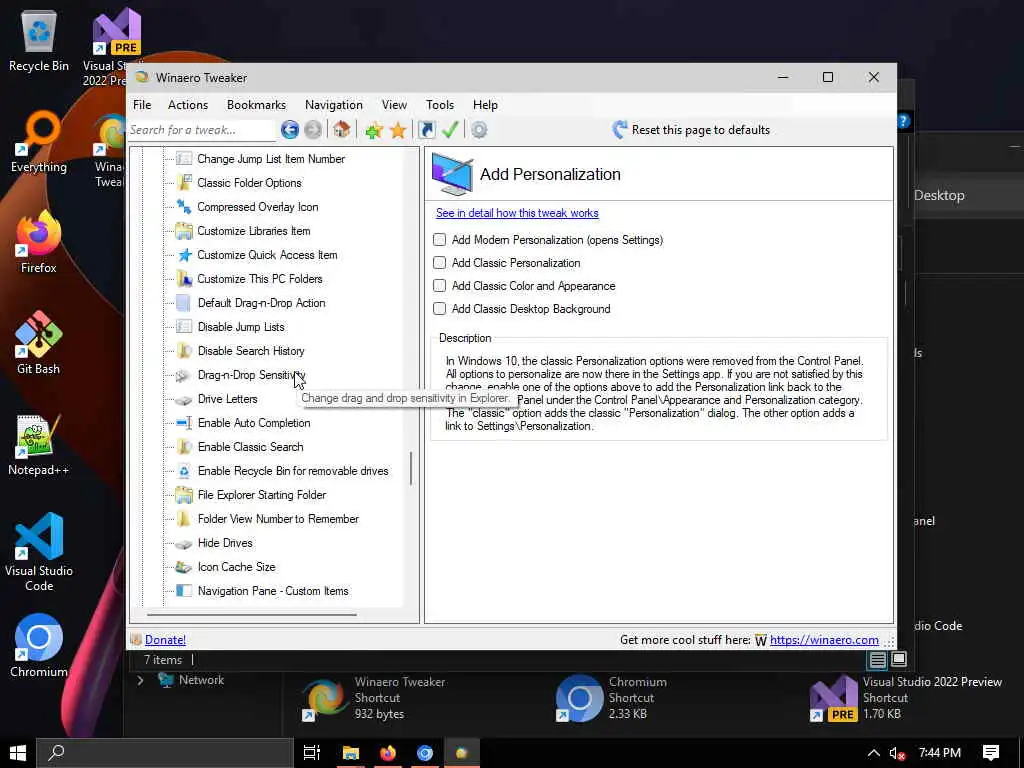This screenshot has height=768, width=1024.
Task: Open the View menu
Action: tap(394, 104)
